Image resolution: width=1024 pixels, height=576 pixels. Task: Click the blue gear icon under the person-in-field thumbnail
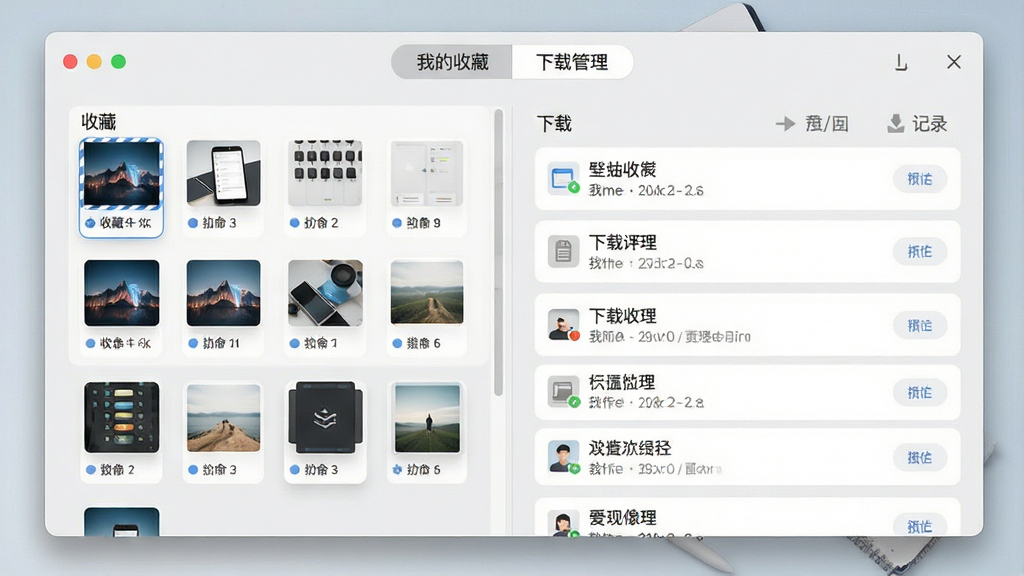[396, 470]
